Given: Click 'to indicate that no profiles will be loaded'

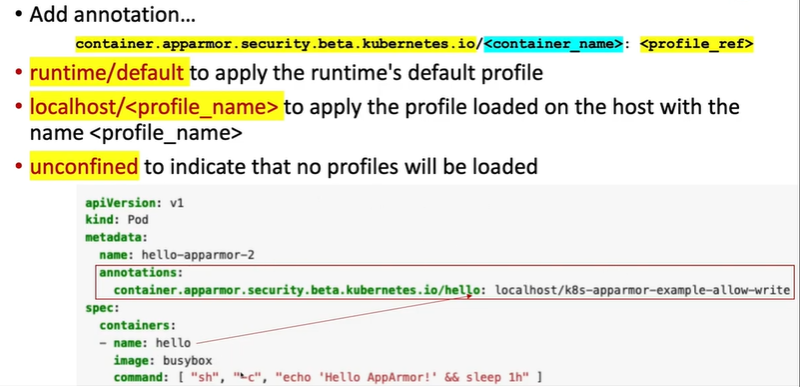Looking at the screenshot, I should coord(340,166).
